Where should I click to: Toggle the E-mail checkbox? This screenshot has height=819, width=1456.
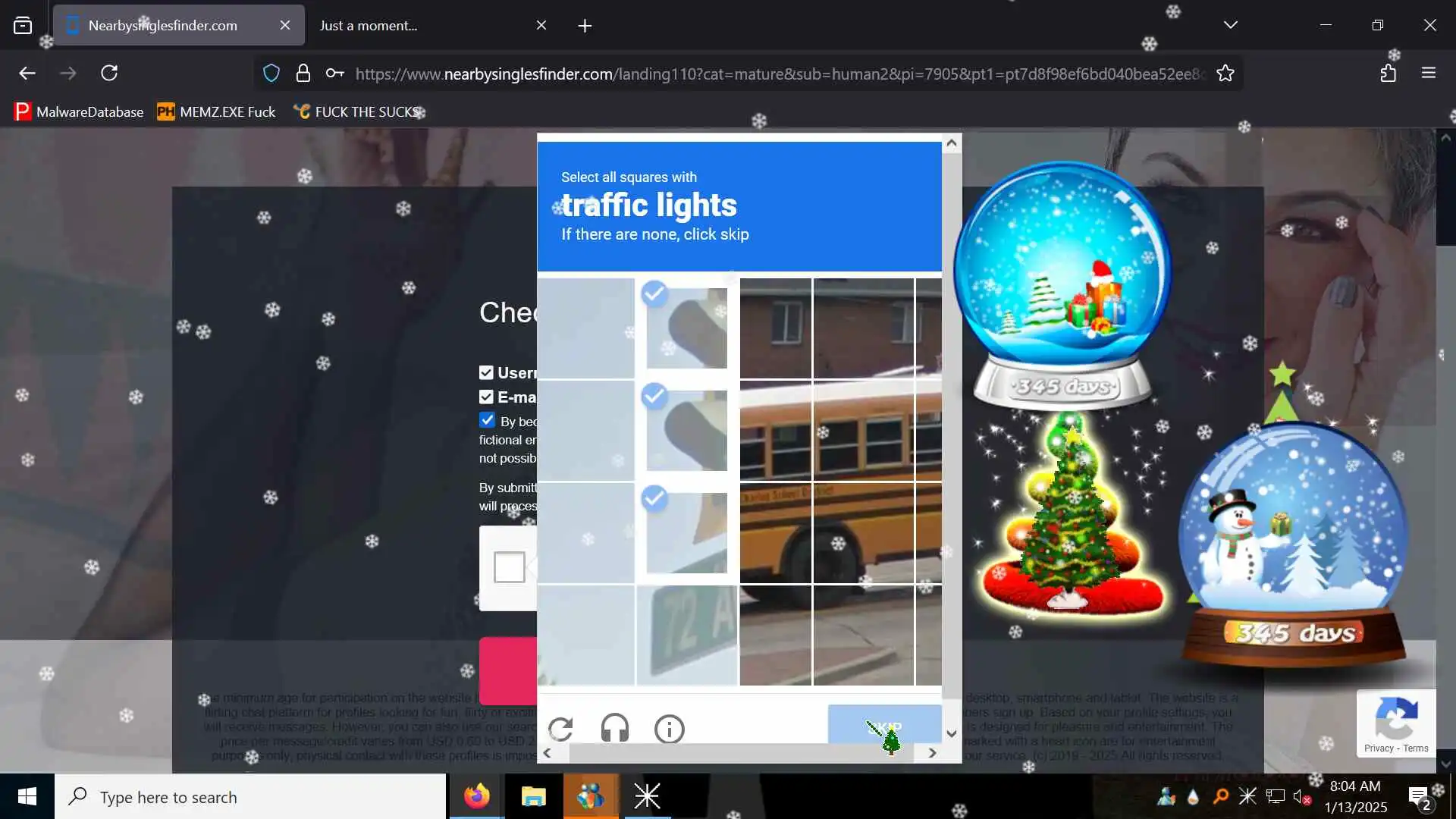(486, 397)
